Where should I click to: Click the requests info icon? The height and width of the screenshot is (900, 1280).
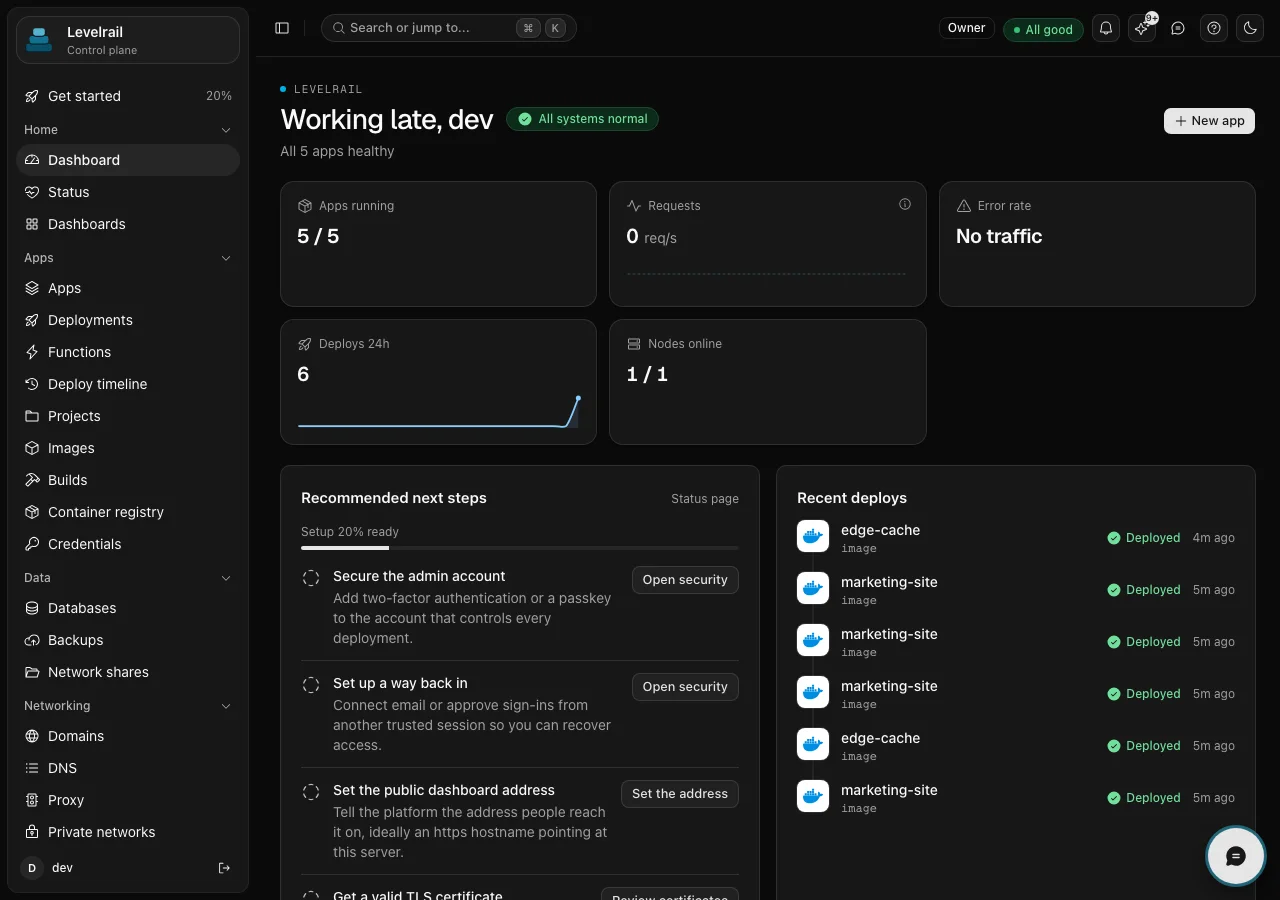tap(905, 204)
